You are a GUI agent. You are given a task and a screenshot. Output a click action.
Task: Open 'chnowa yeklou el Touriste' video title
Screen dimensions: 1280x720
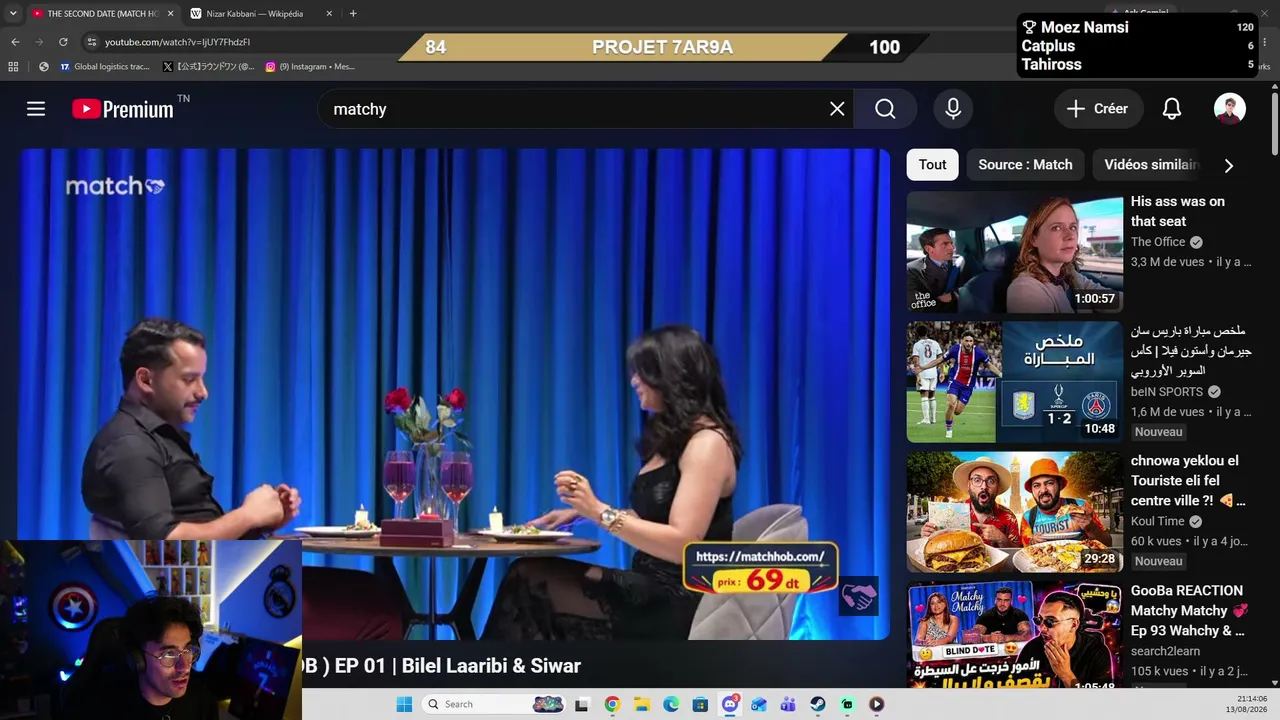click(x=1188, y=481)
